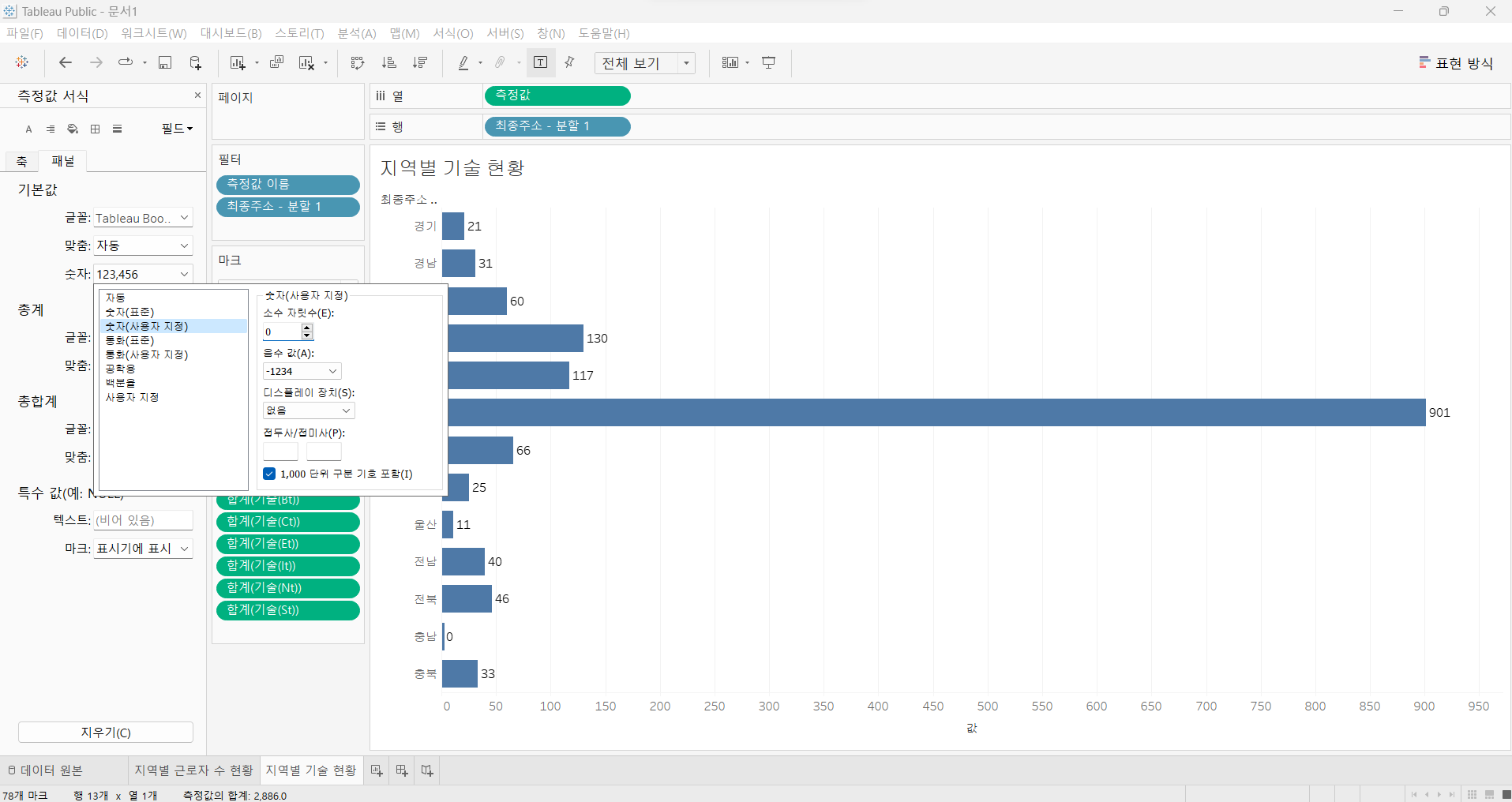This screenshot has width=1512, height=802.
Task: Open the 분석(A) menu
Action: click(x=357, y=33)
